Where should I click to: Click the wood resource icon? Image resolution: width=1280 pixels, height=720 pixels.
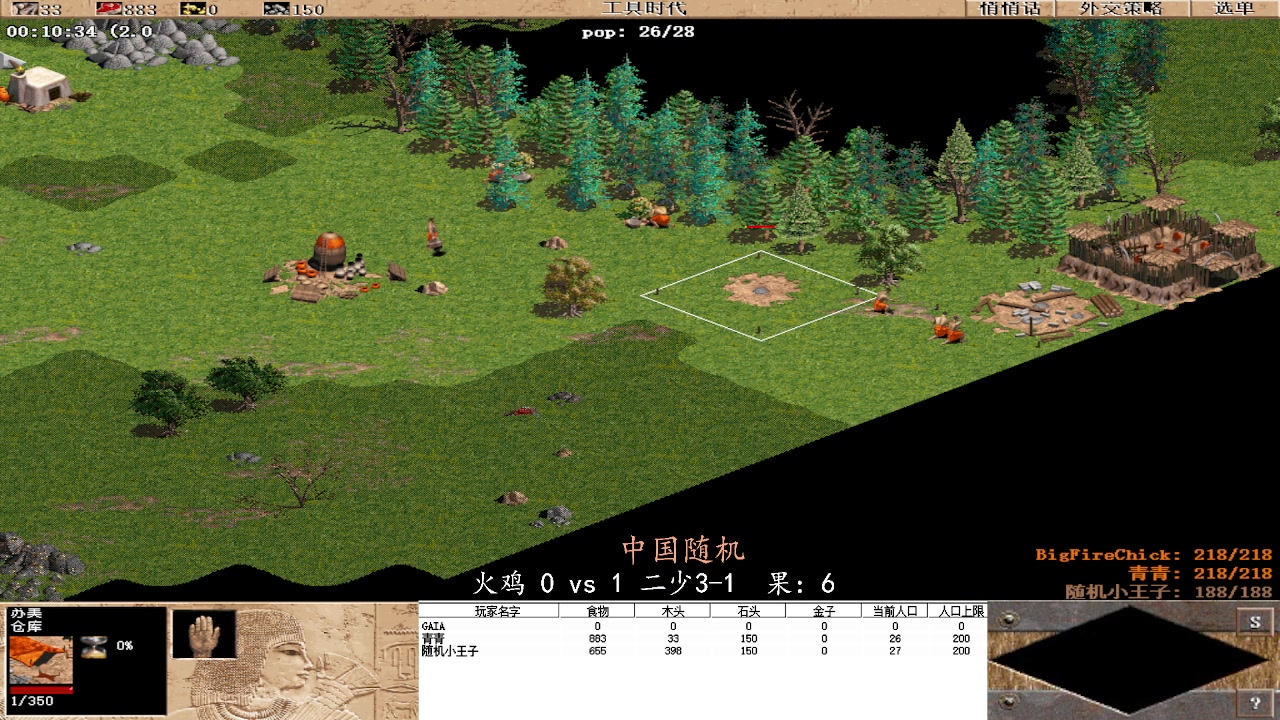click(24, 9)
